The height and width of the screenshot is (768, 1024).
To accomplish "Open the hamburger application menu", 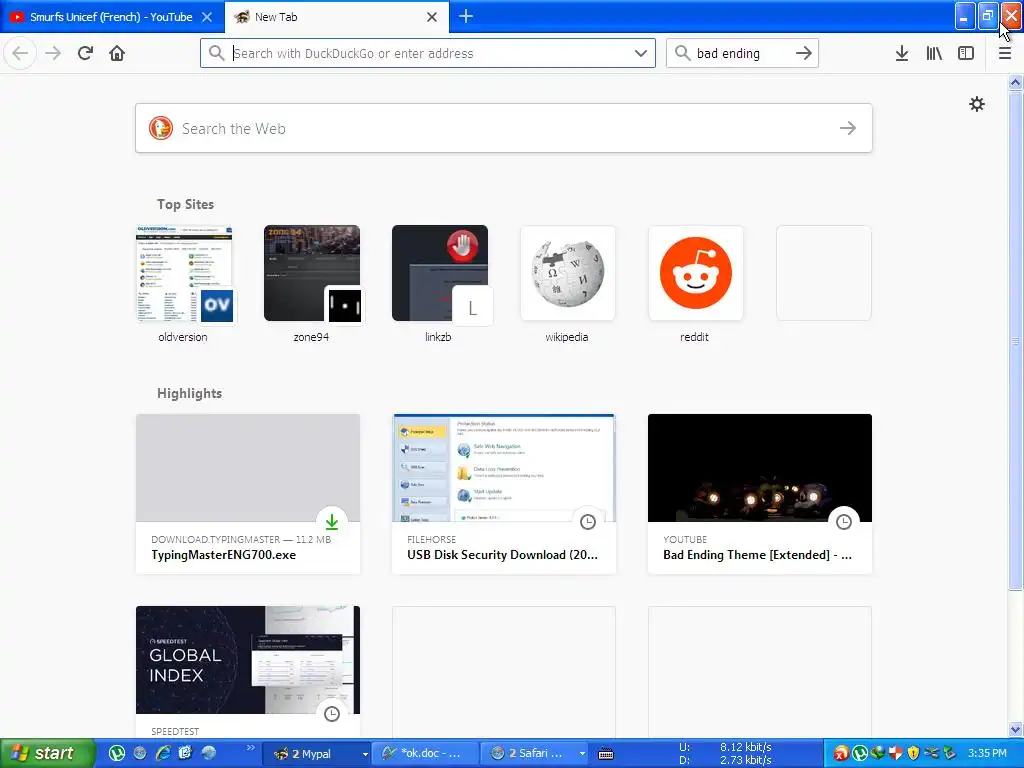I will pos(1004,53).
